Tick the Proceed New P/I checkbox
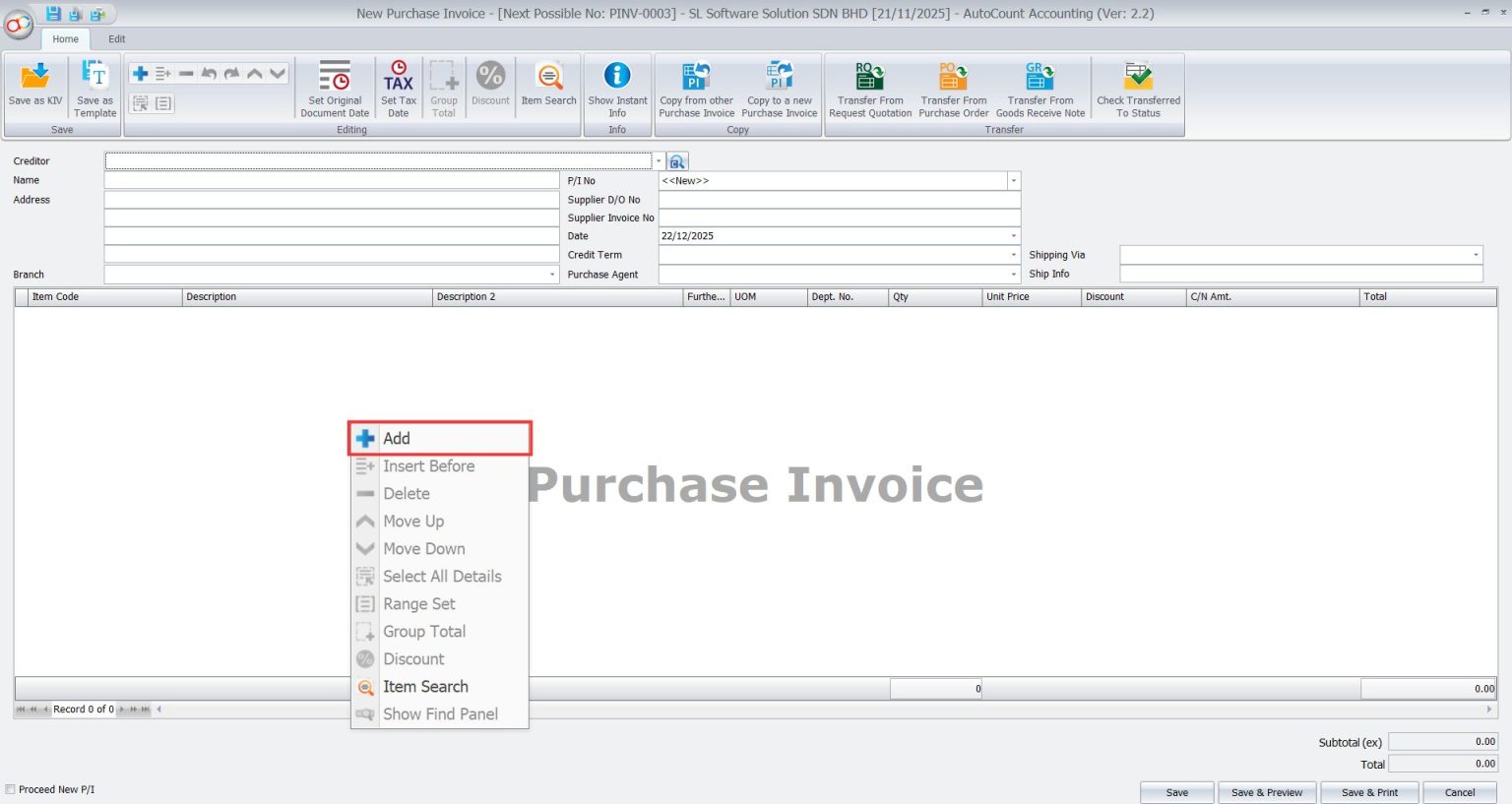Viewport: 1512px width, 804px height. click(x=11, y=789)
